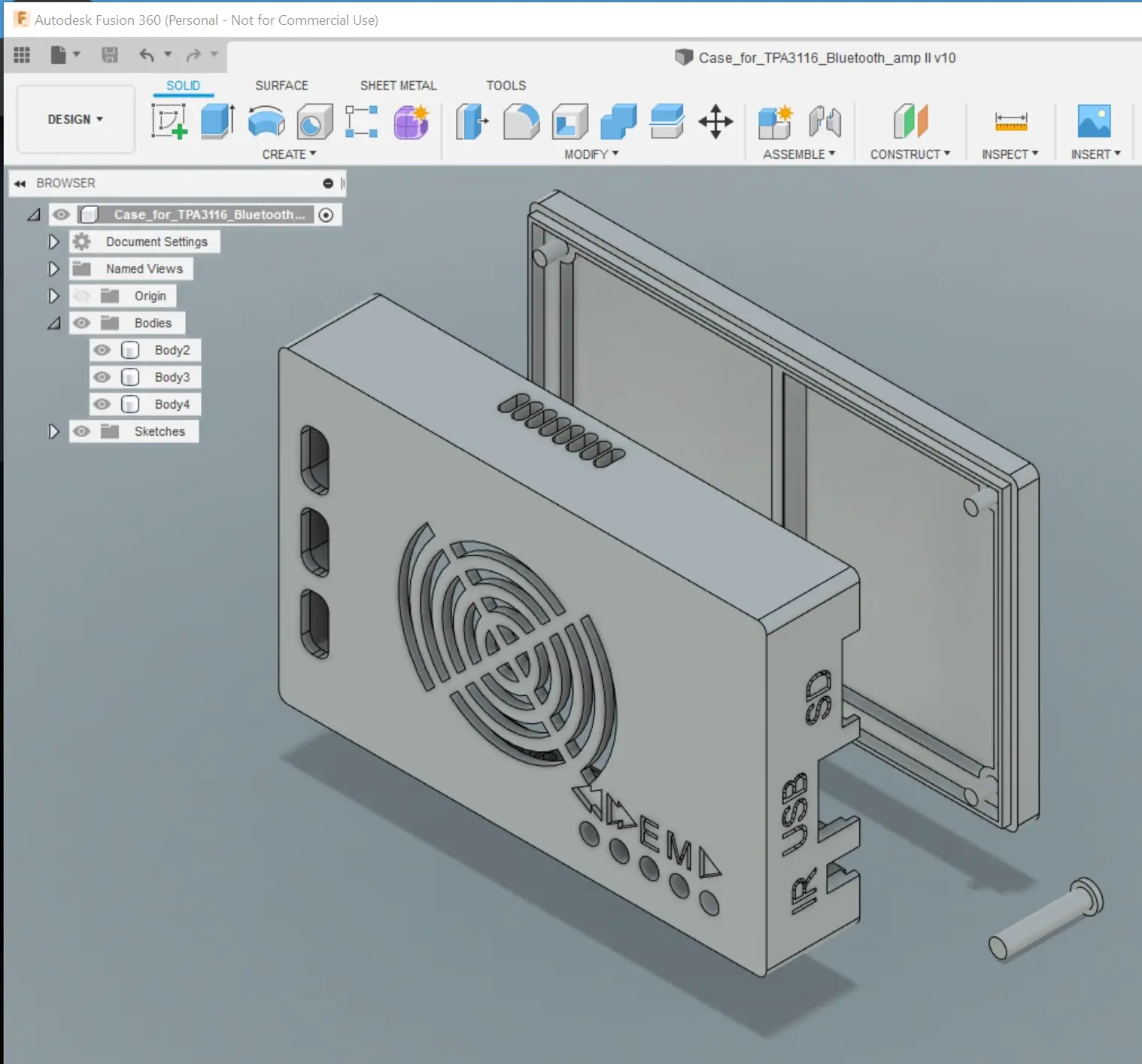The height and width of the screenshot is (1064, 1142).
Task: Click the Body2 body icon
Action: [130, 350]
